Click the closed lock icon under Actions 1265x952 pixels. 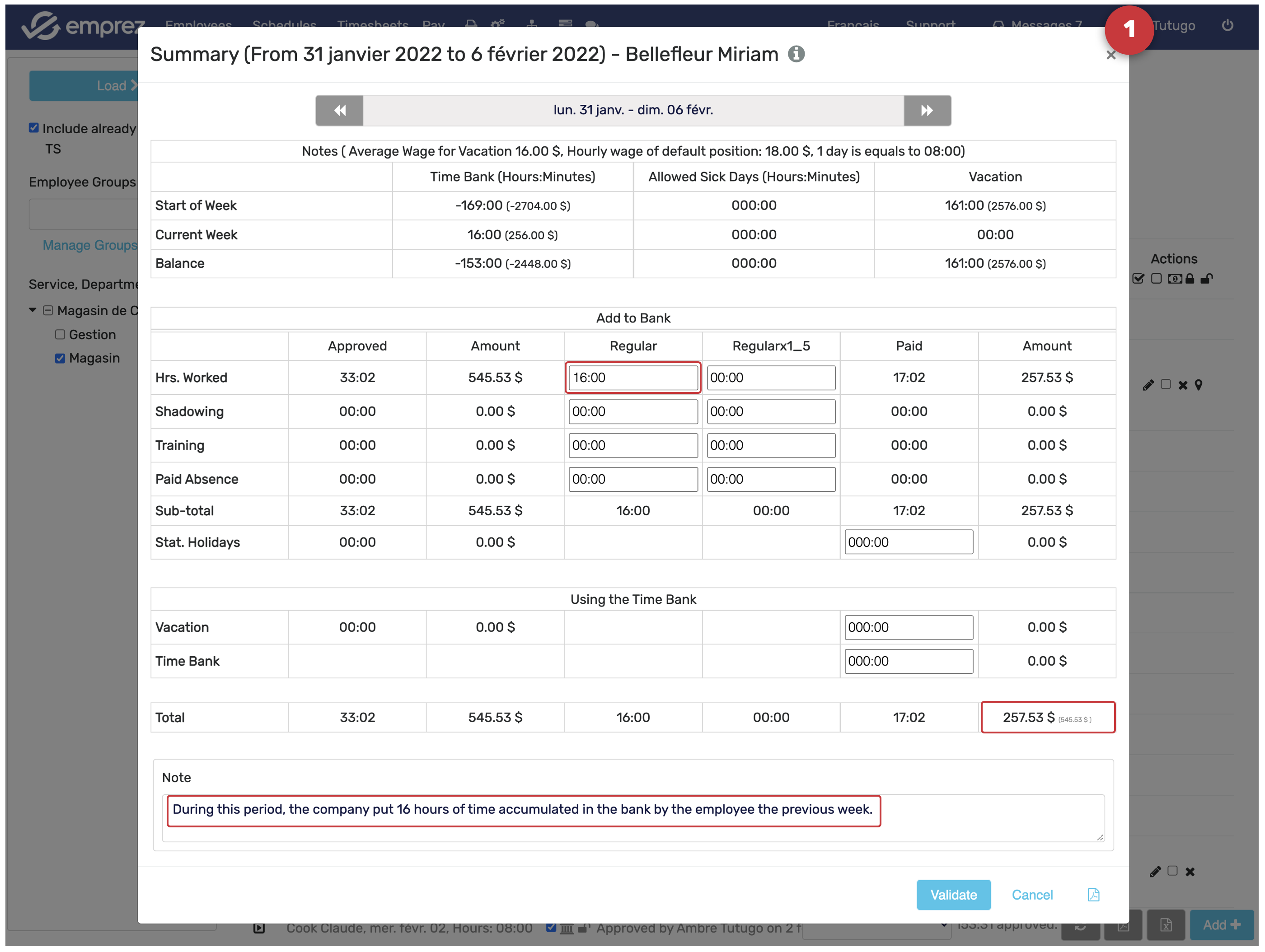pyautogui.click(x=1190, y=279)
